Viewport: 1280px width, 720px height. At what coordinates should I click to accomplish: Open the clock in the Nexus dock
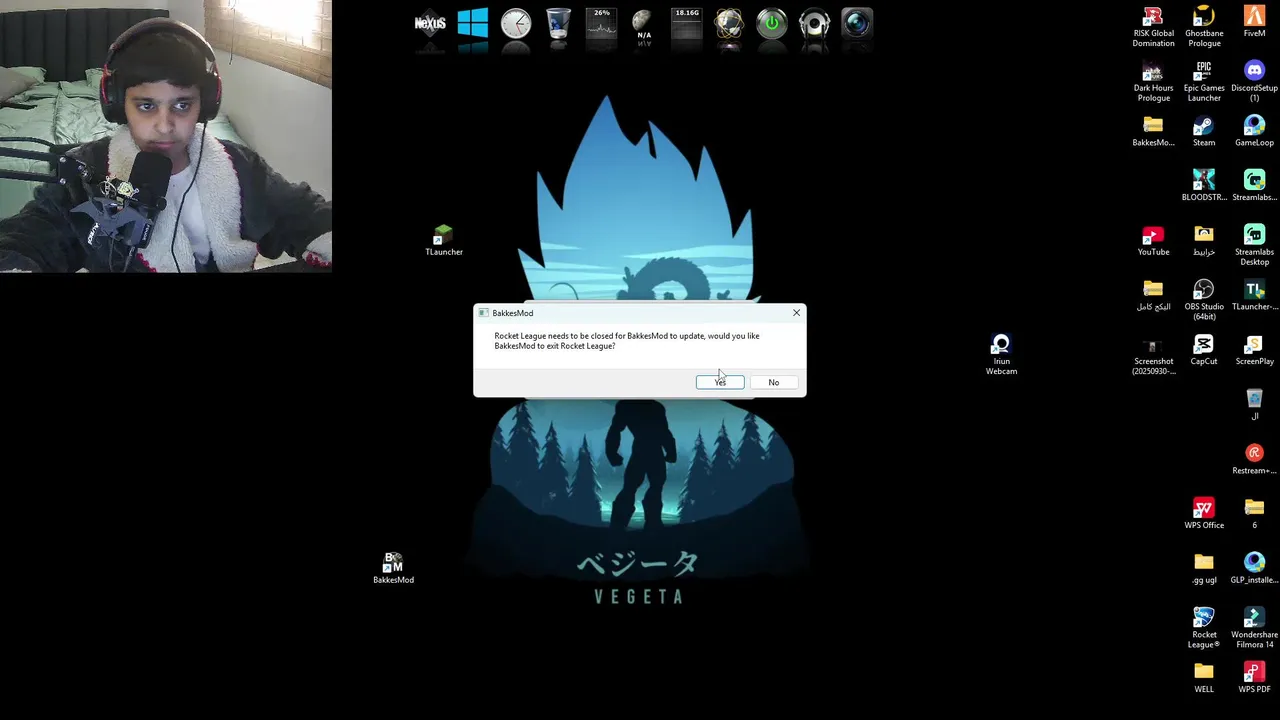(x=516, y=24)
